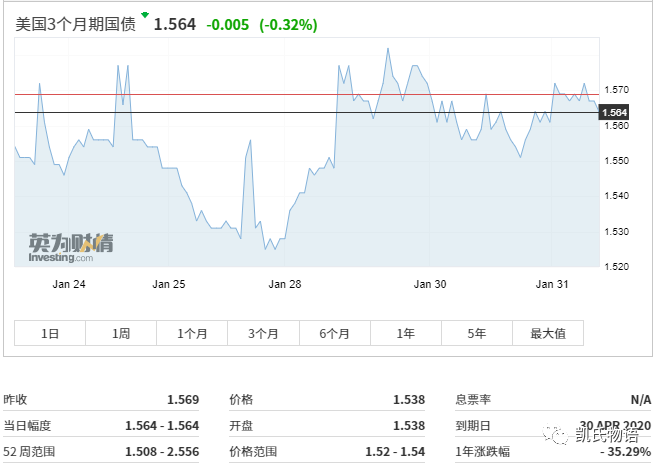This screenshot has width=660, height=464.
Task: Click the 52 周范围 value 1.508 - 2.556
Action: pyautogui.click(x=162, y=452)
